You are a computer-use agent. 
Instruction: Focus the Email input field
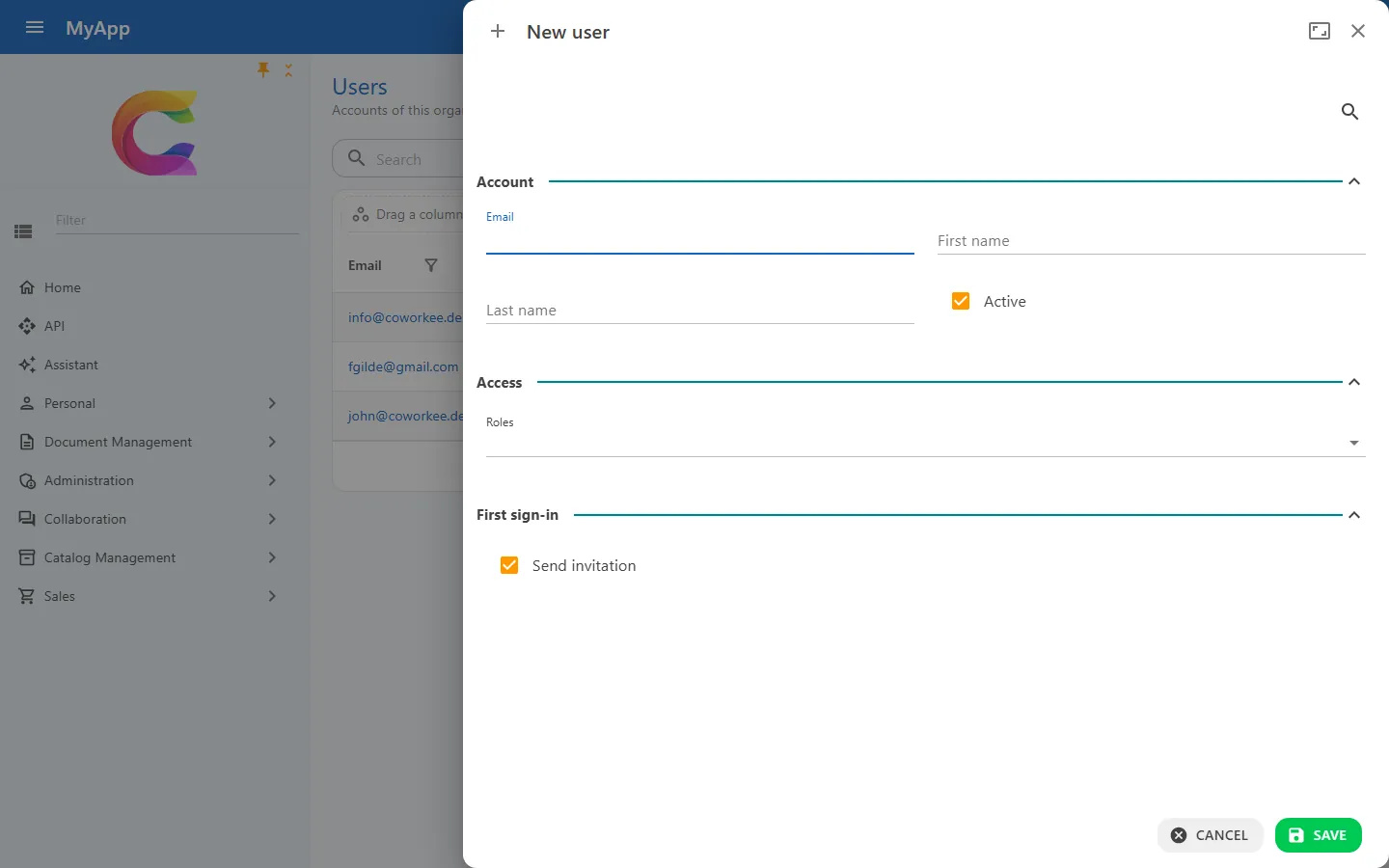tap(699, 240)
